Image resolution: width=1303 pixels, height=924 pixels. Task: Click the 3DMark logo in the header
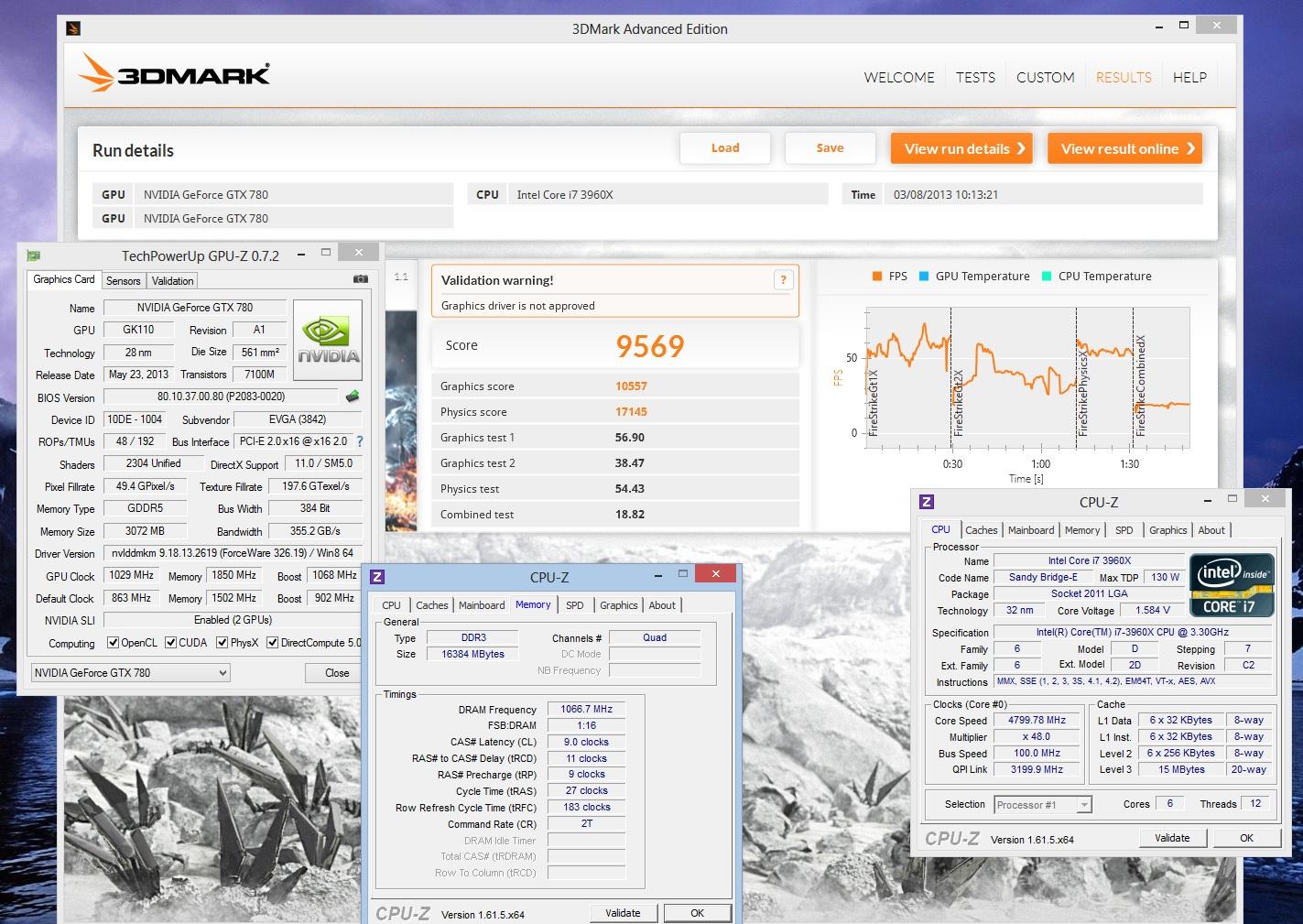pyautogui.click(x=174, y=72)
